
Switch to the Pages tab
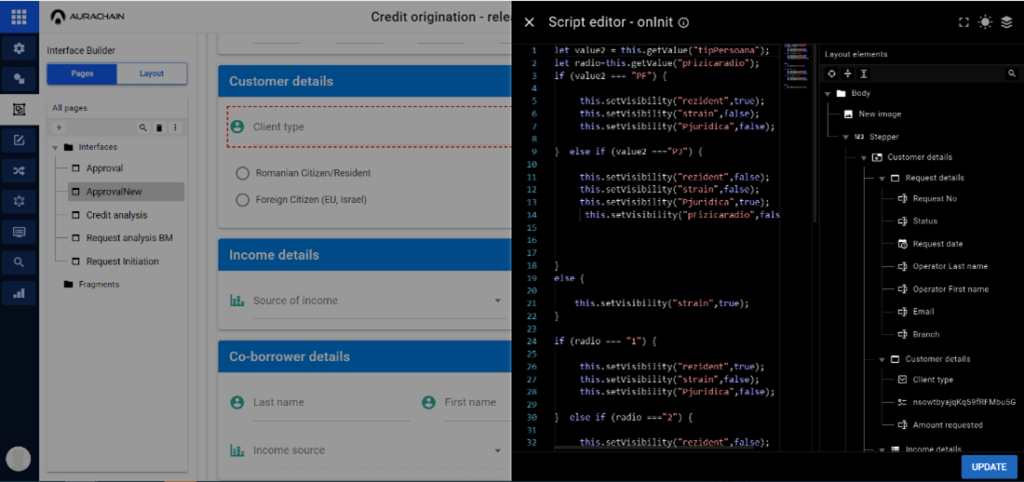[82, 73]
